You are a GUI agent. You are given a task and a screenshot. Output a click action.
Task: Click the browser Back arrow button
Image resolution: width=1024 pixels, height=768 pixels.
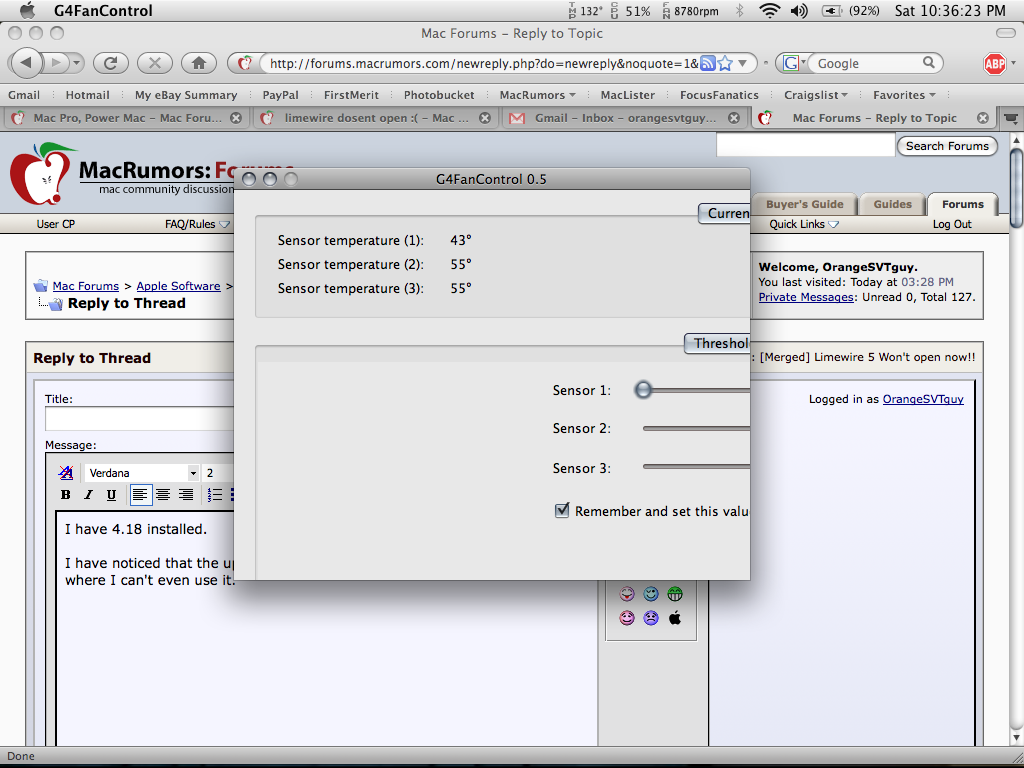click(x=26, y=63)
